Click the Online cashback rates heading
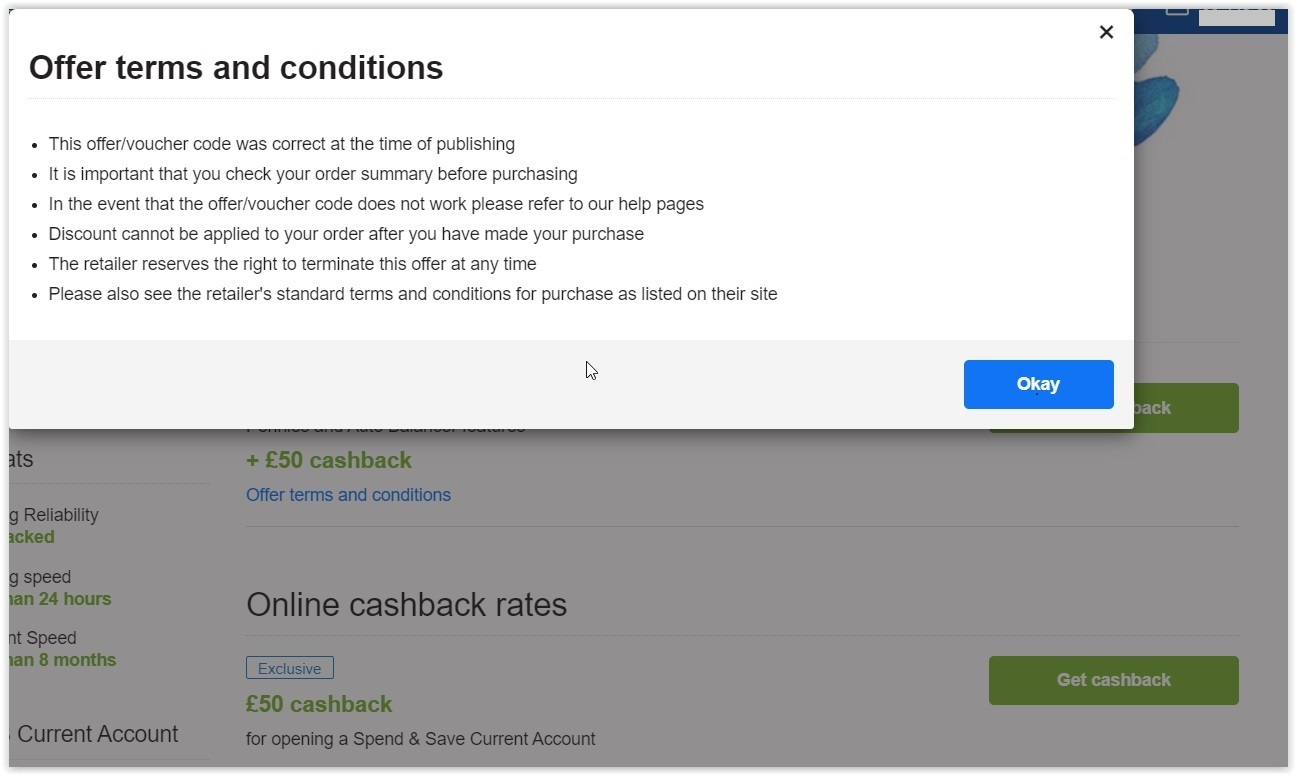This screenshot has width=1296, height=775. pos(406,605)
